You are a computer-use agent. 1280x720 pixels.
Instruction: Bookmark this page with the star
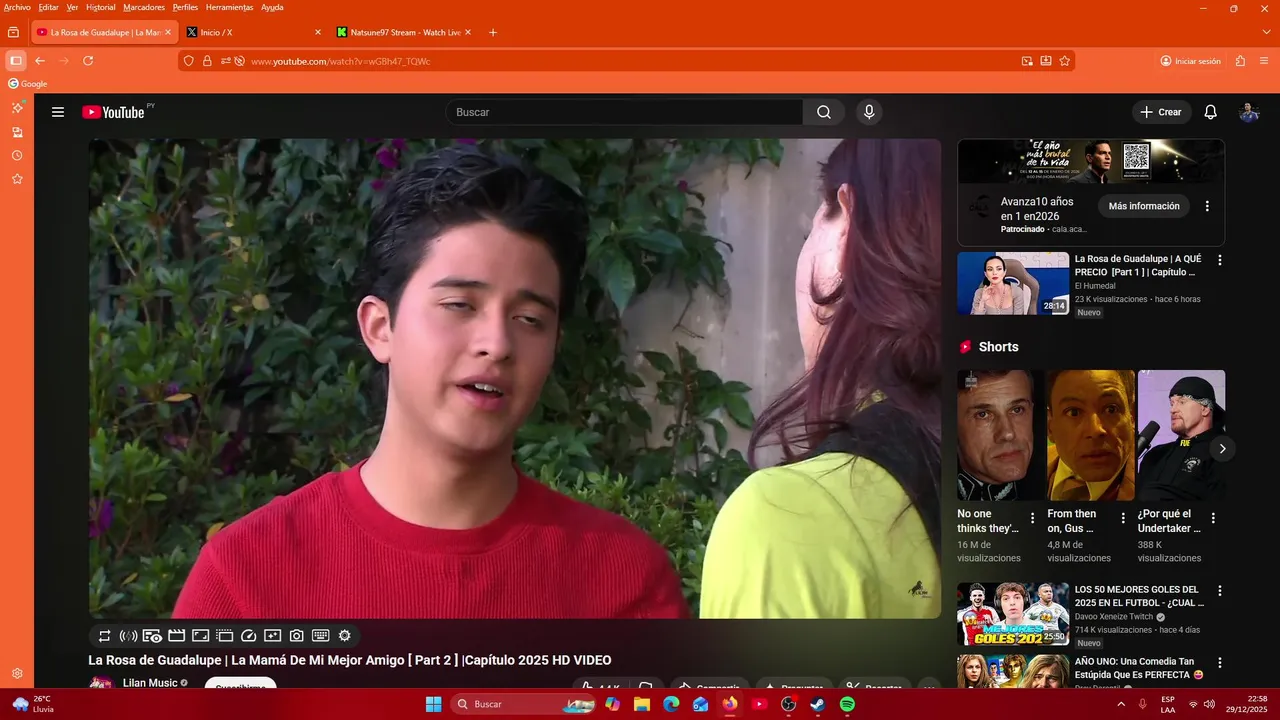[1065, 61]
